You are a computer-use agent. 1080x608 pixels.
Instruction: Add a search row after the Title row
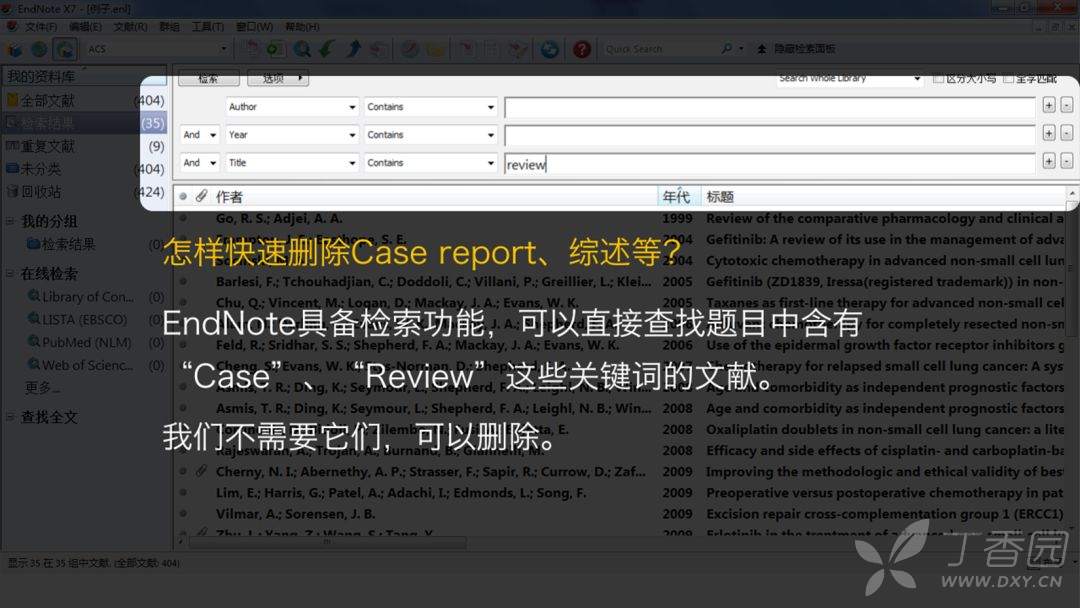point(1048,161)
